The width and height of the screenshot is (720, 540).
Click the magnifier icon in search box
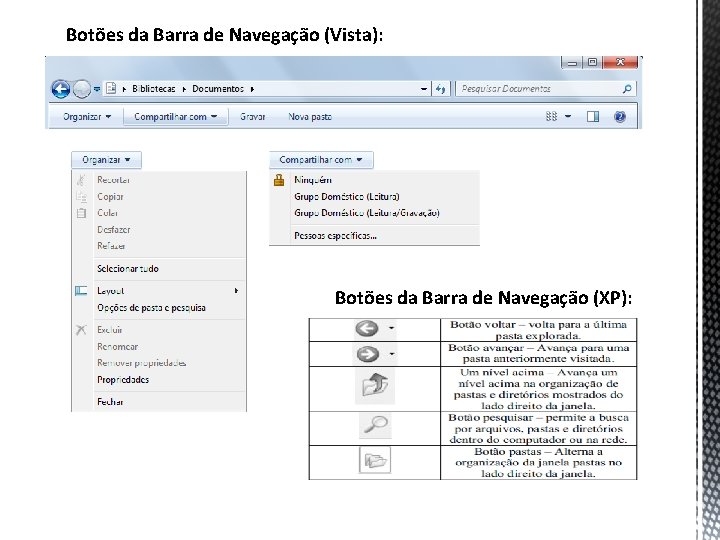627,89
